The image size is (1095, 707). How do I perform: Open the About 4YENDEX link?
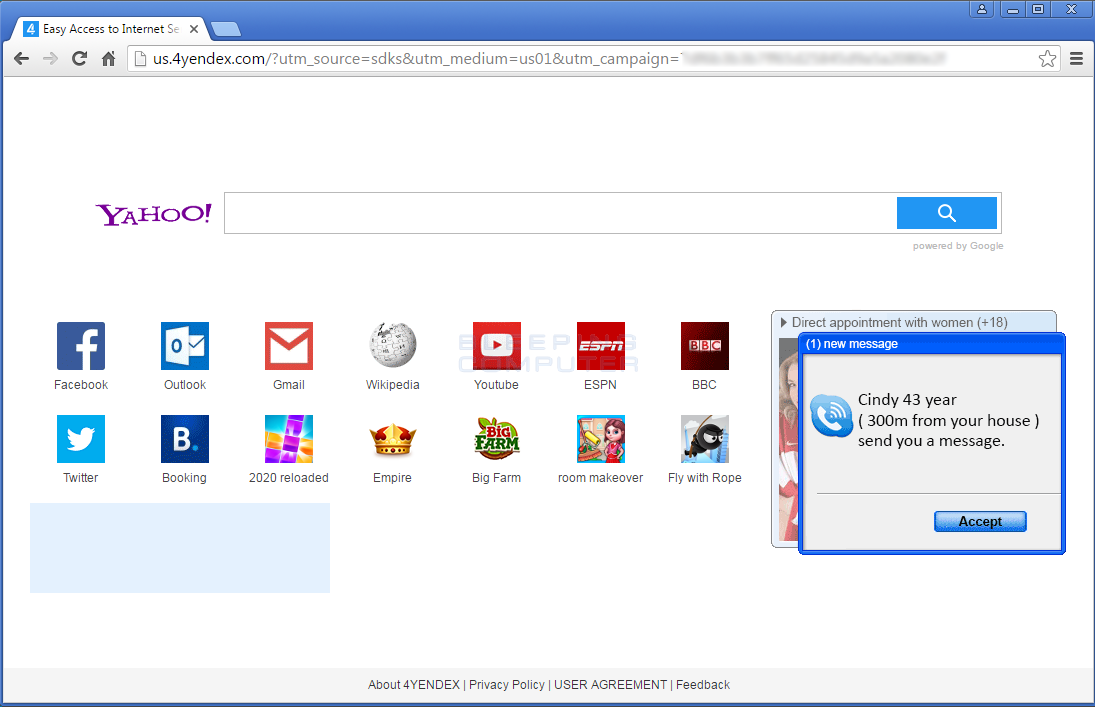(x=413, y=685)
